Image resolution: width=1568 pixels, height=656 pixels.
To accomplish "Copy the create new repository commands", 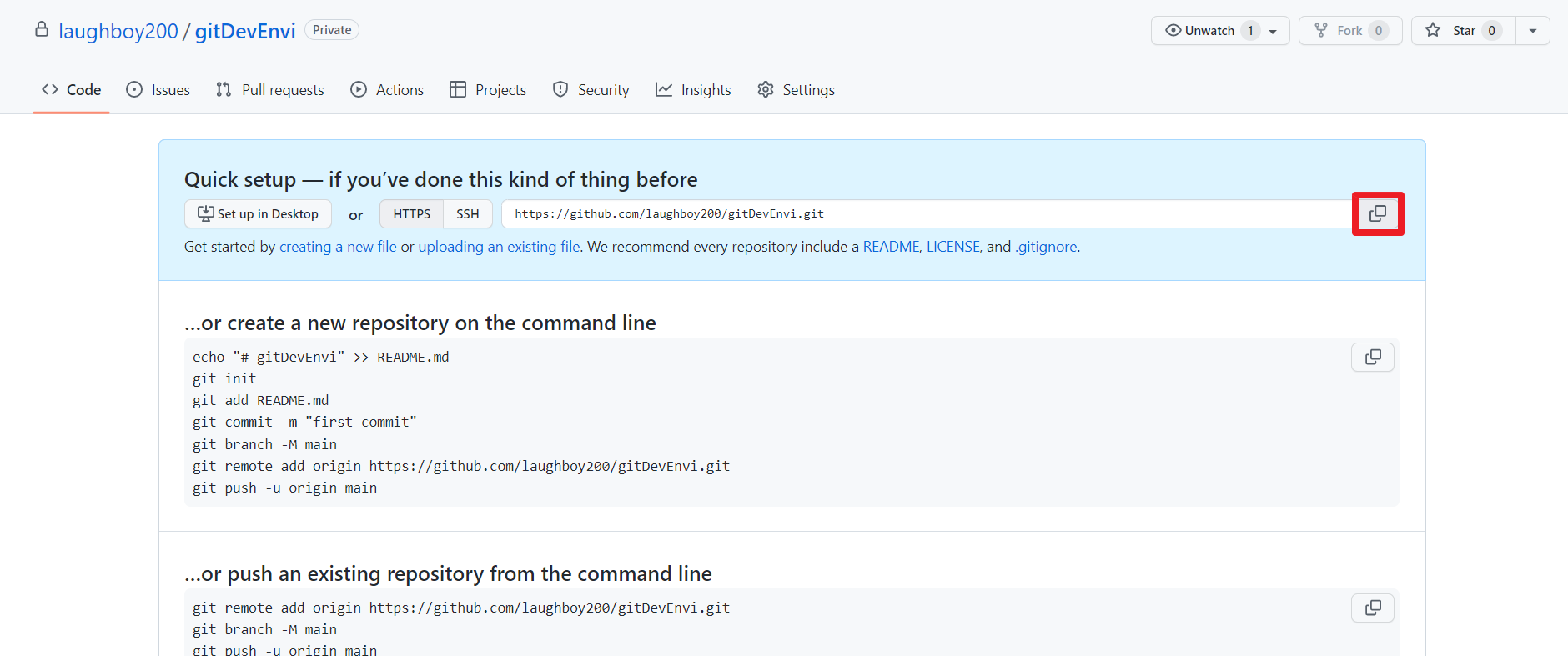I will 1373,357.
